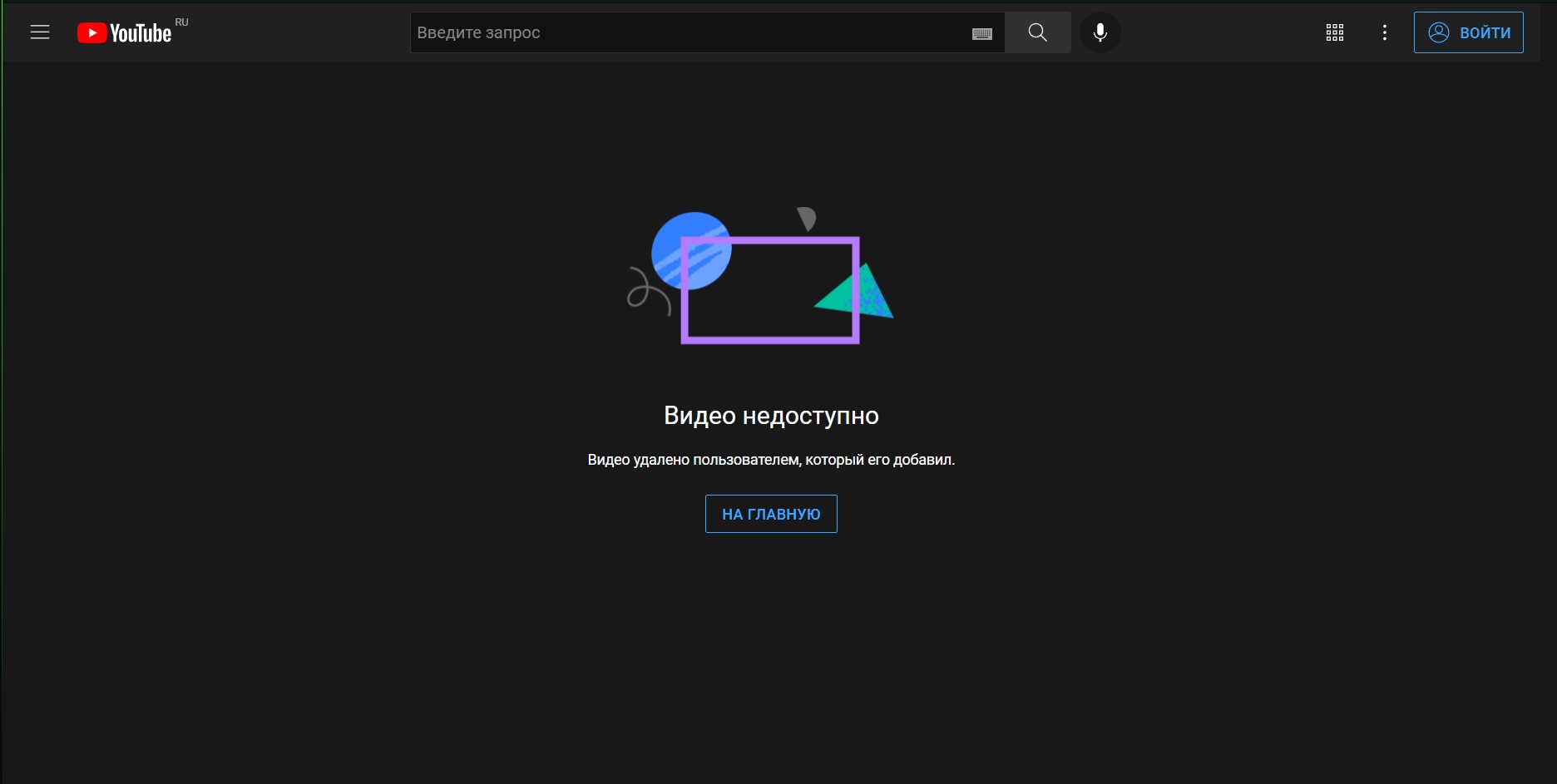Click the "Видео удалено пользователем" message
This screenshot has width=1557, height=784.
(x=771, y=460)
